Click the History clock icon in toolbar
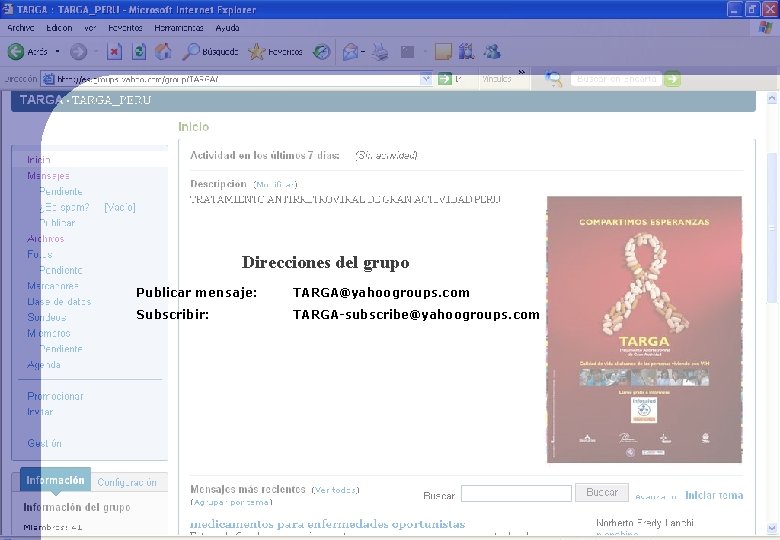This screenshot has width=780, height=540. coord(321,51)
